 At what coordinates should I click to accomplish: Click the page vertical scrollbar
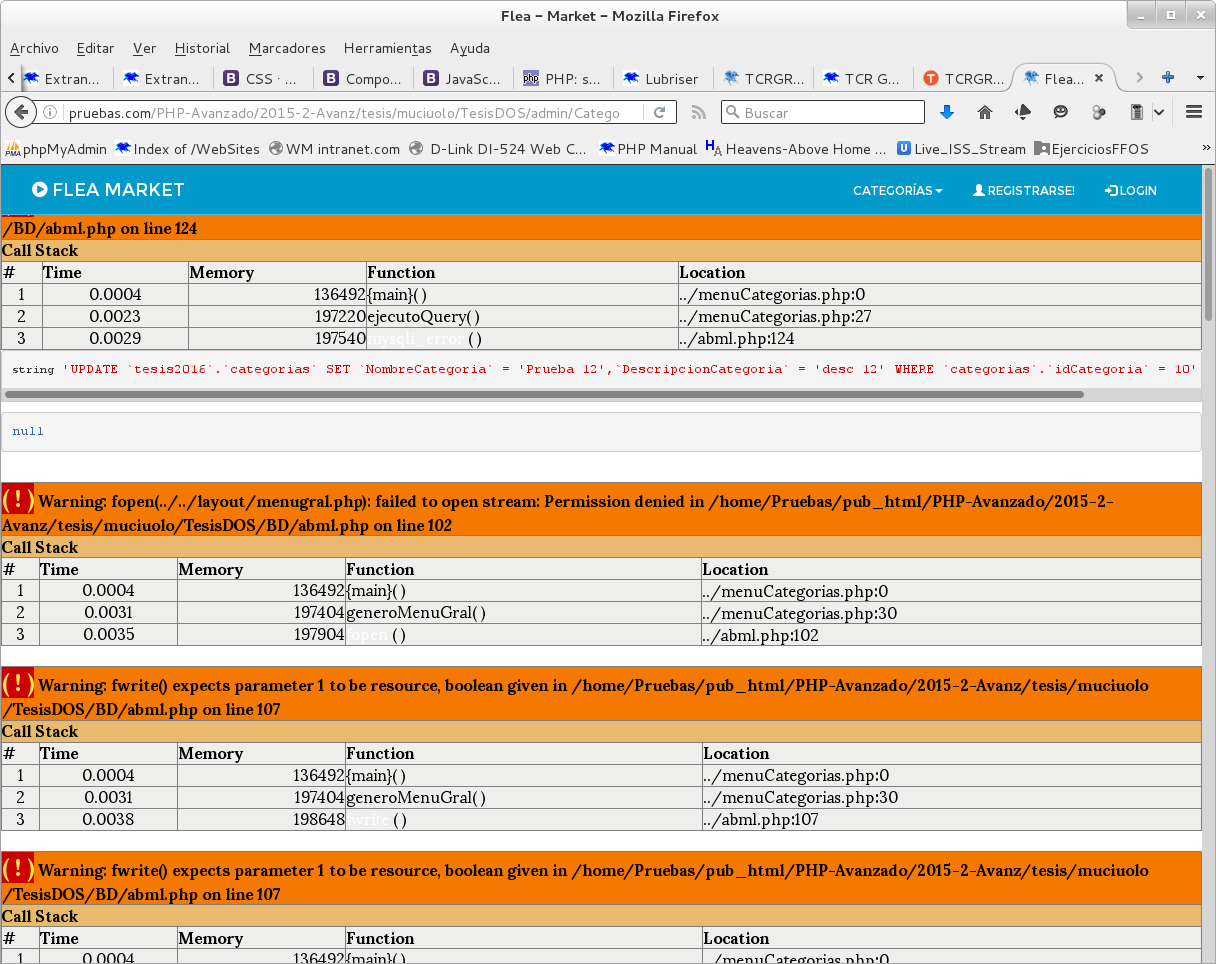pos(1208,244)
